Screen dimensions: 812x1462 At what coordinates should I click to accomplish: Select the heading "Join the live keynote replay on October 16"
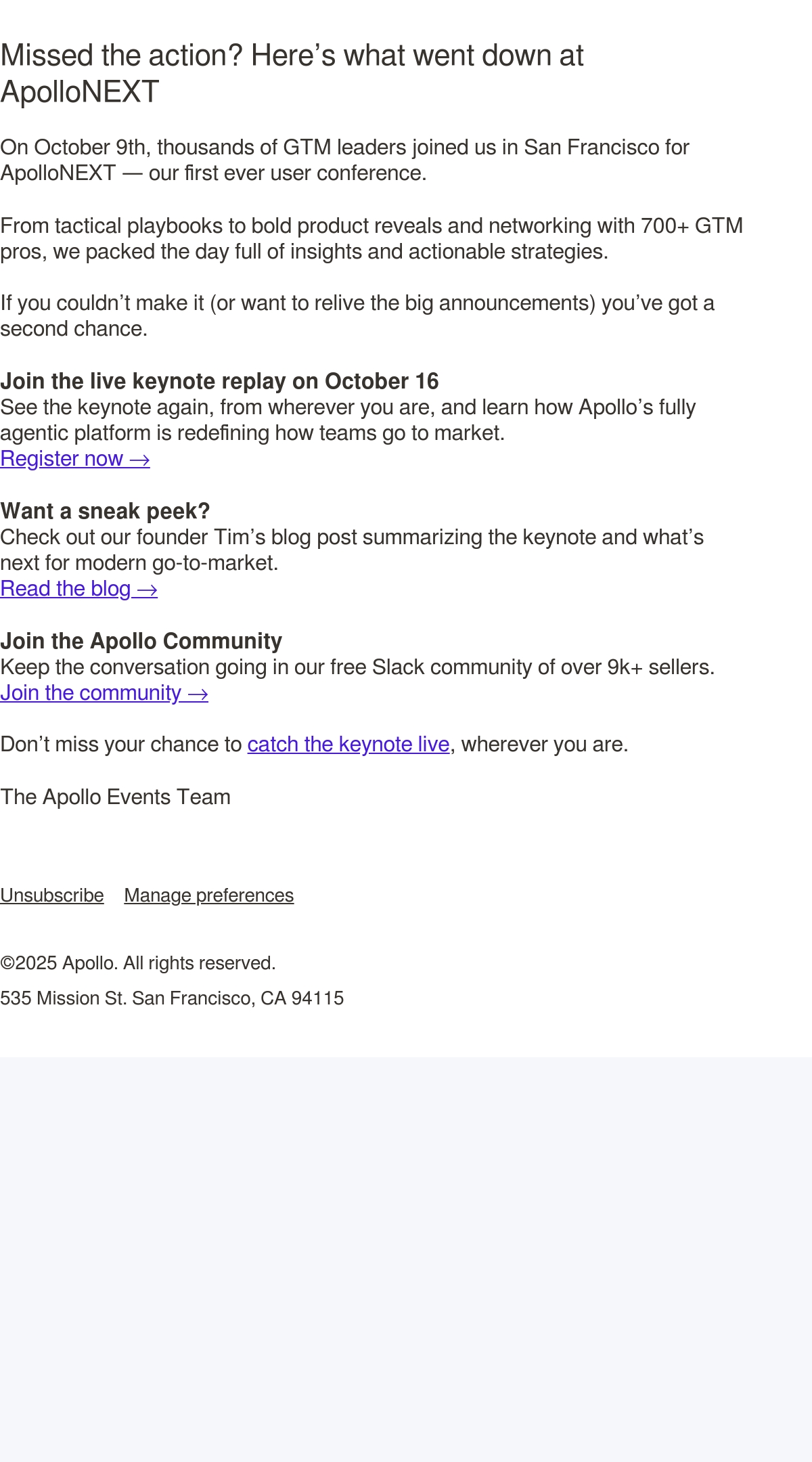pyautogui.click(x=219, y=381)
